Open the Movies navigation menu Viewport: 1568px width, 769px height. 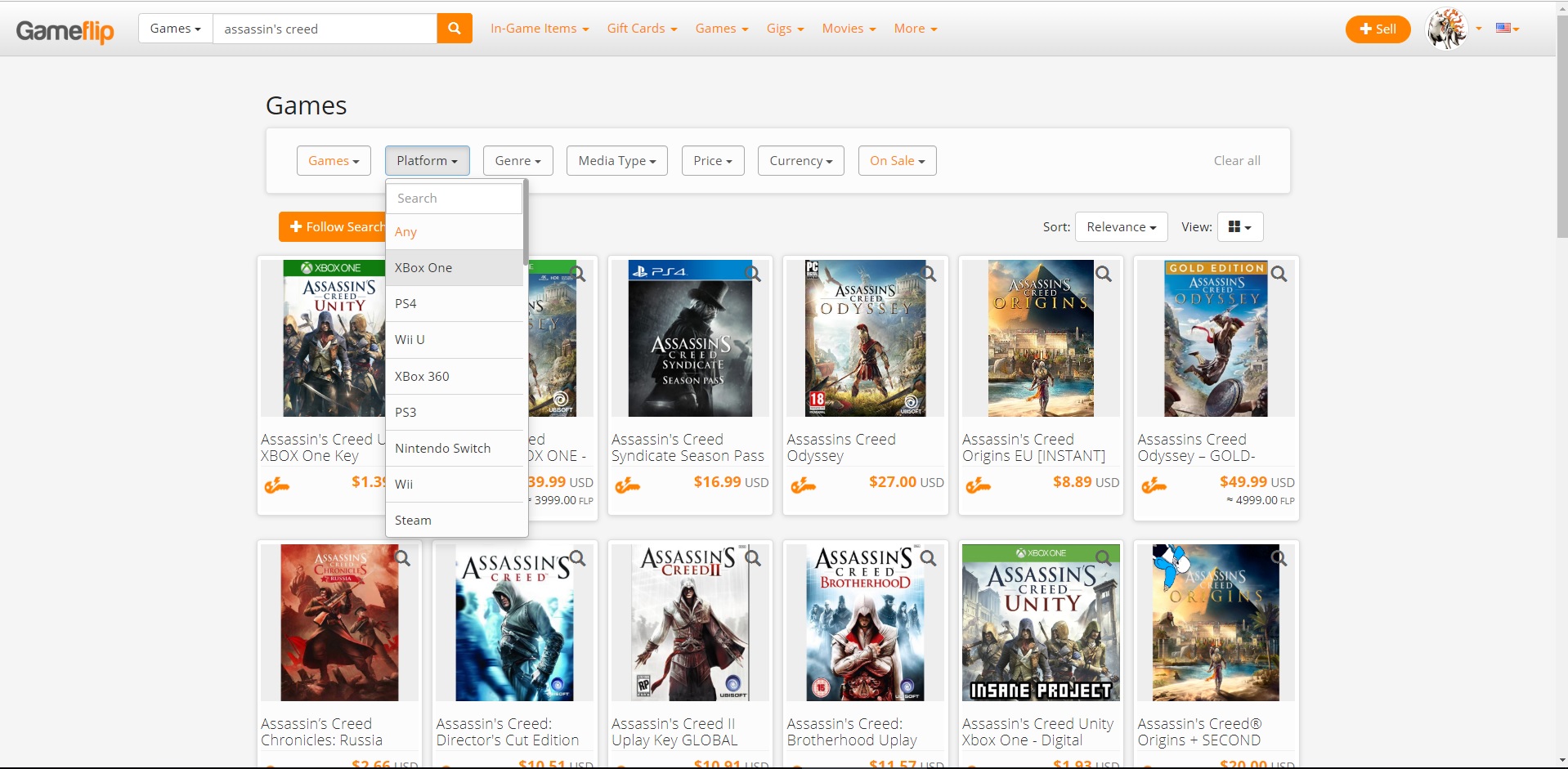pos(849,29)
